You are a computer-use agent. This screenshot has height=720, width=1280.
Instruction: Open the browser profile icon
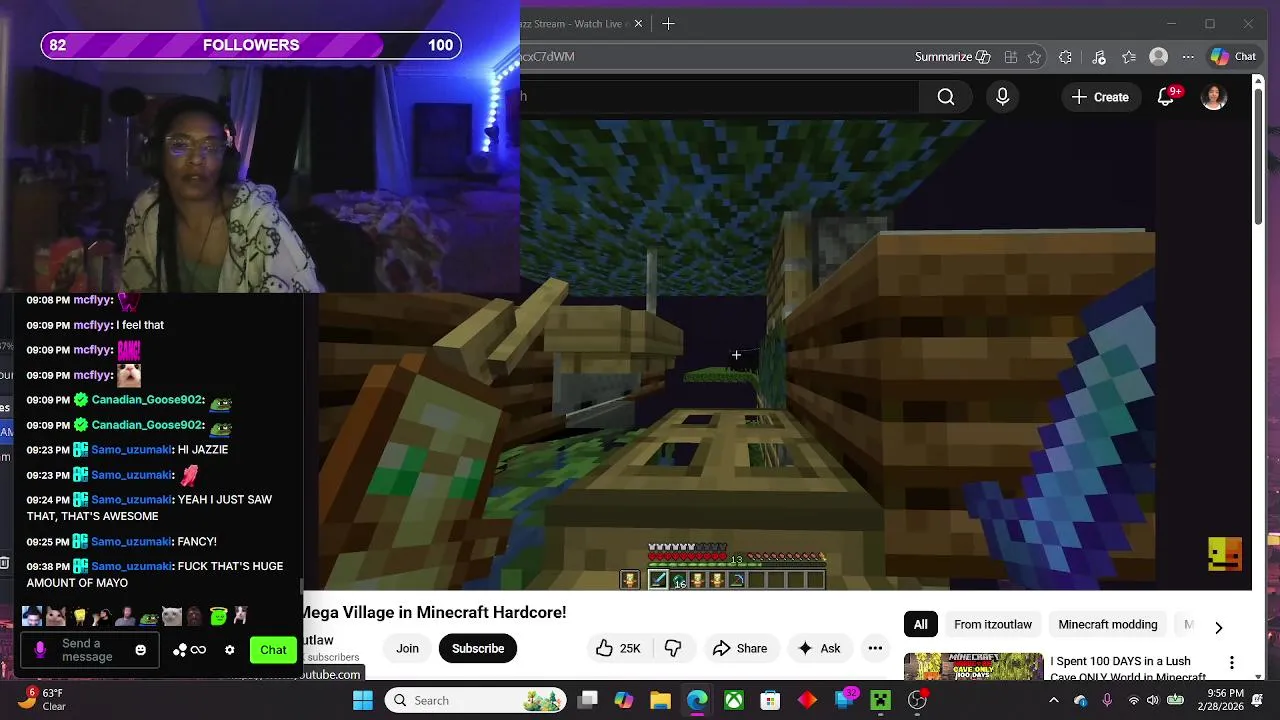point(1159,57)
